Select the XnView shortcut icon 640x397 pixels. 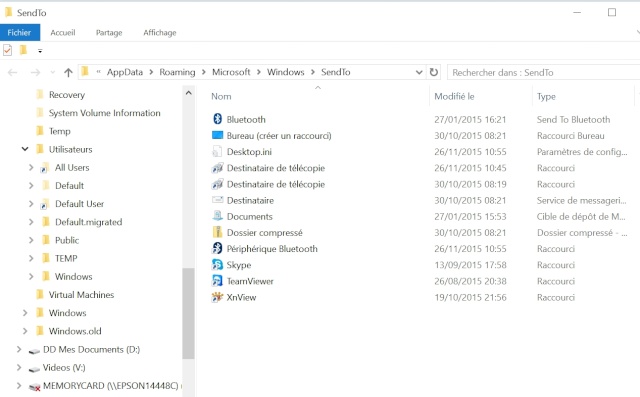coord(218,297)
